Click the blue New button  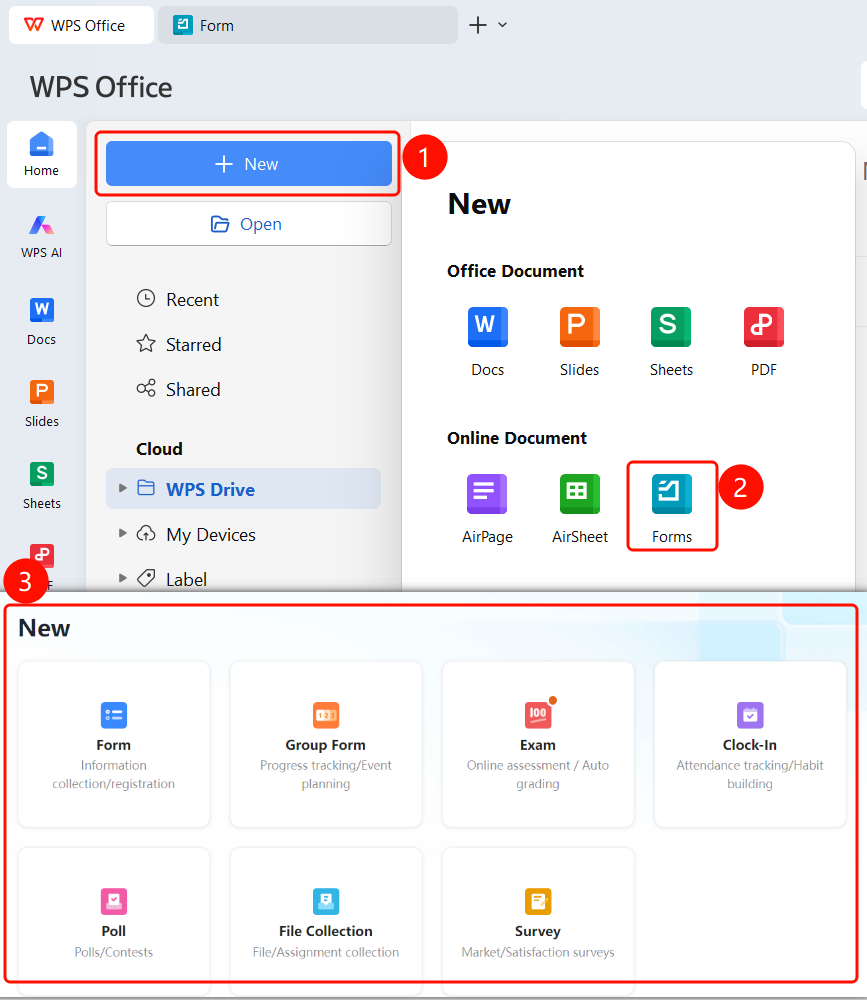coord(249,164)
